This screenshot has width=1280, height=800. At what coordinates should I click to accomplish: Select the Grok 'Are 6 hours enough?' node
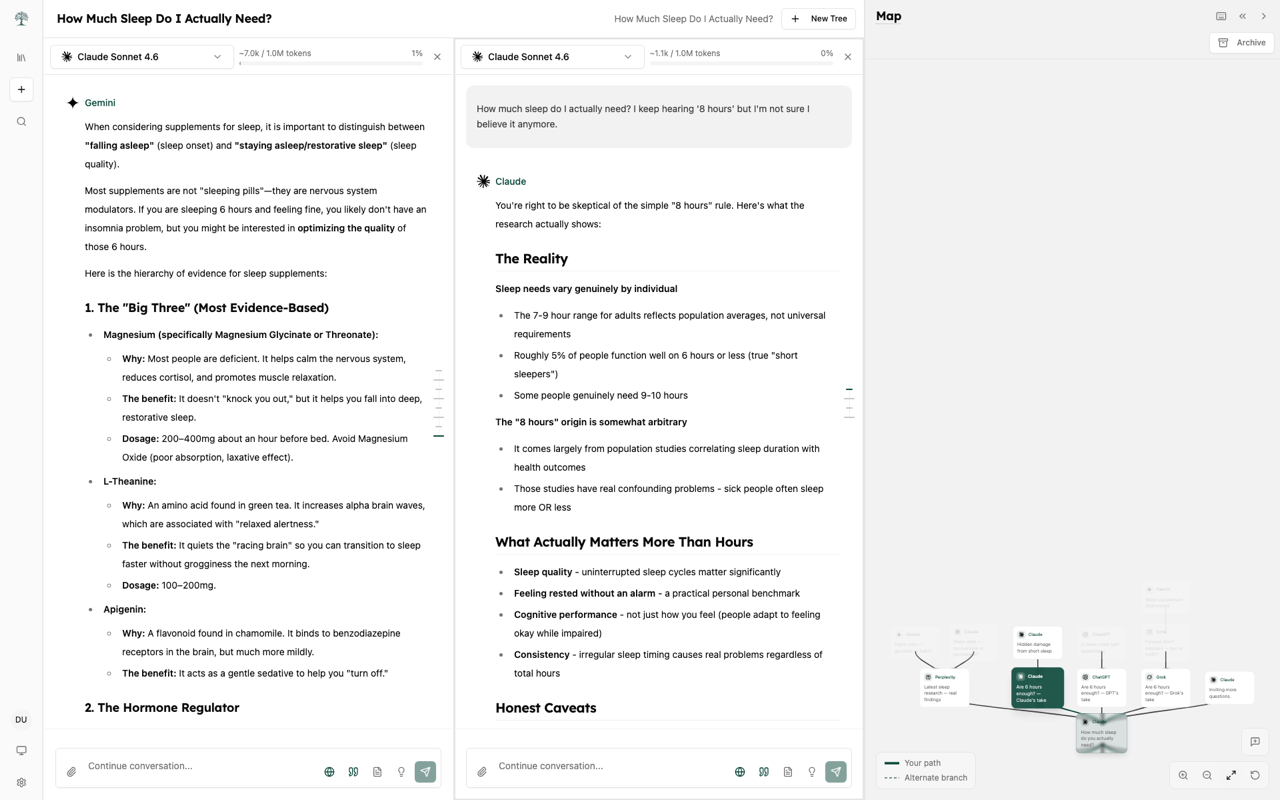[1165, 688]
